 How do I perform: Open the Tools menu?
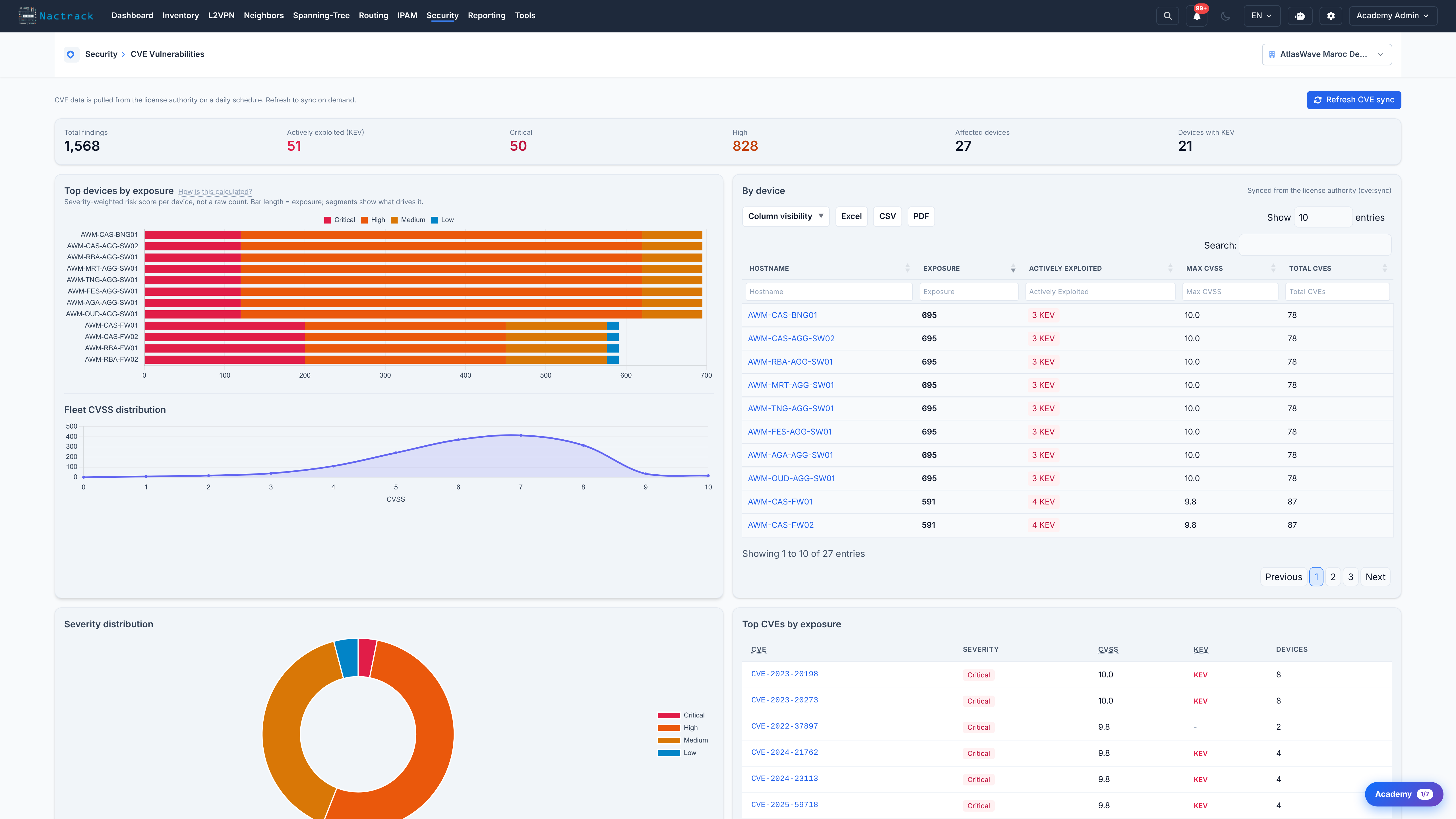click(x=524, y=16)
